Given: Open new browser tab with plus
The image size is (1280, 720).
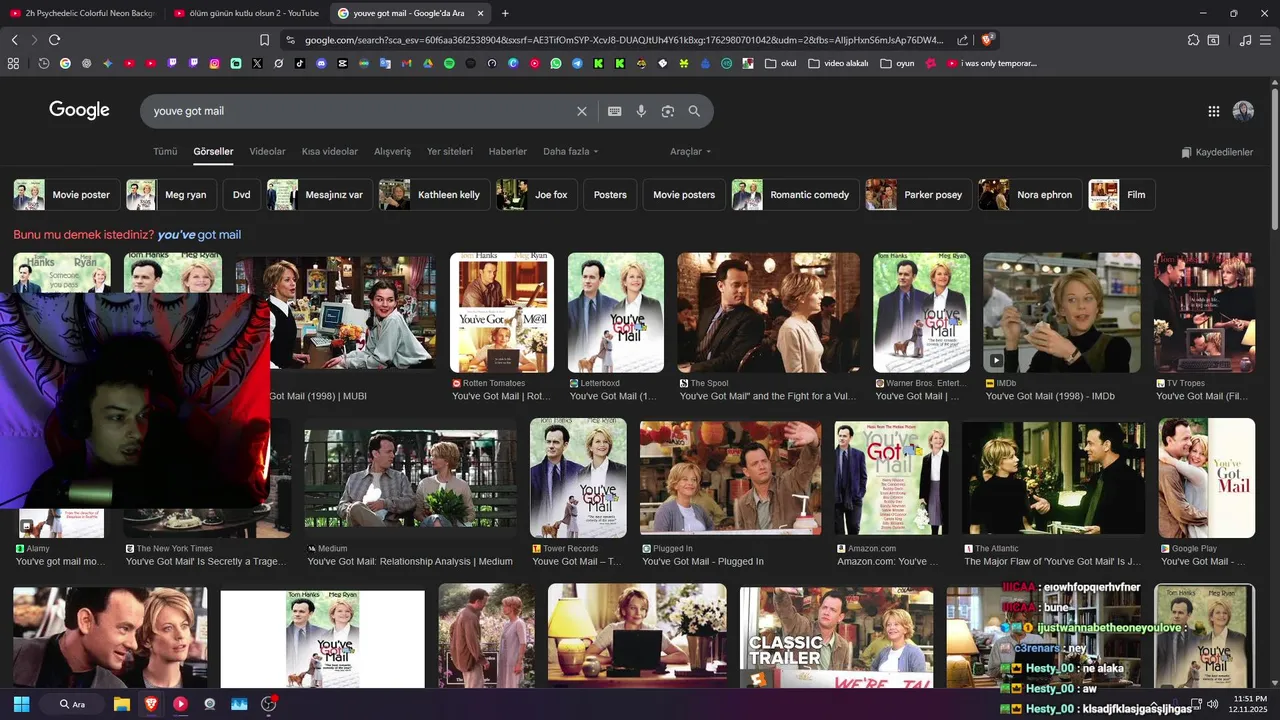Looking at the screenshot, I should coord(505,13).
